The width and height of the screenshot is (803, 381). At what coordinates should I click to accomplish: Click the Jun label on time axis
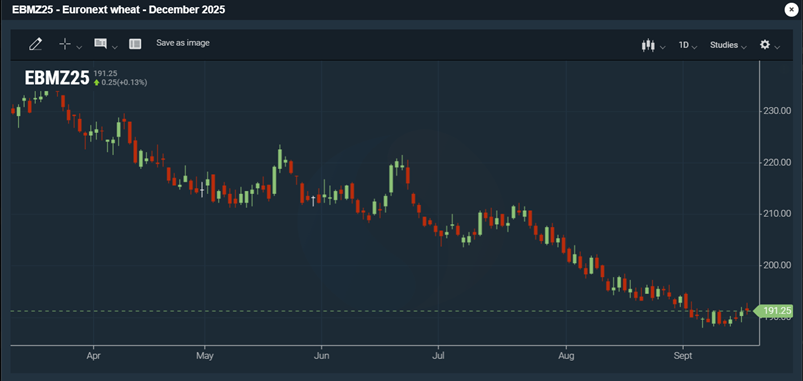[x=321, y=355]
